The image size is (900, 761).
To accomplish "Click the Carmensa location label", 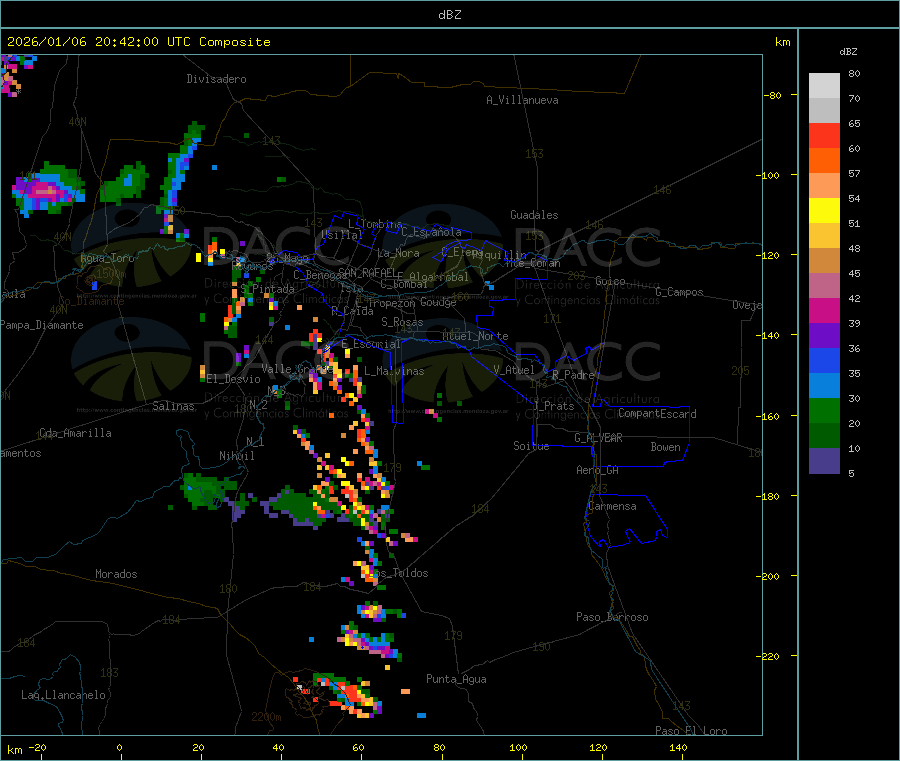I will pos(612,506).
